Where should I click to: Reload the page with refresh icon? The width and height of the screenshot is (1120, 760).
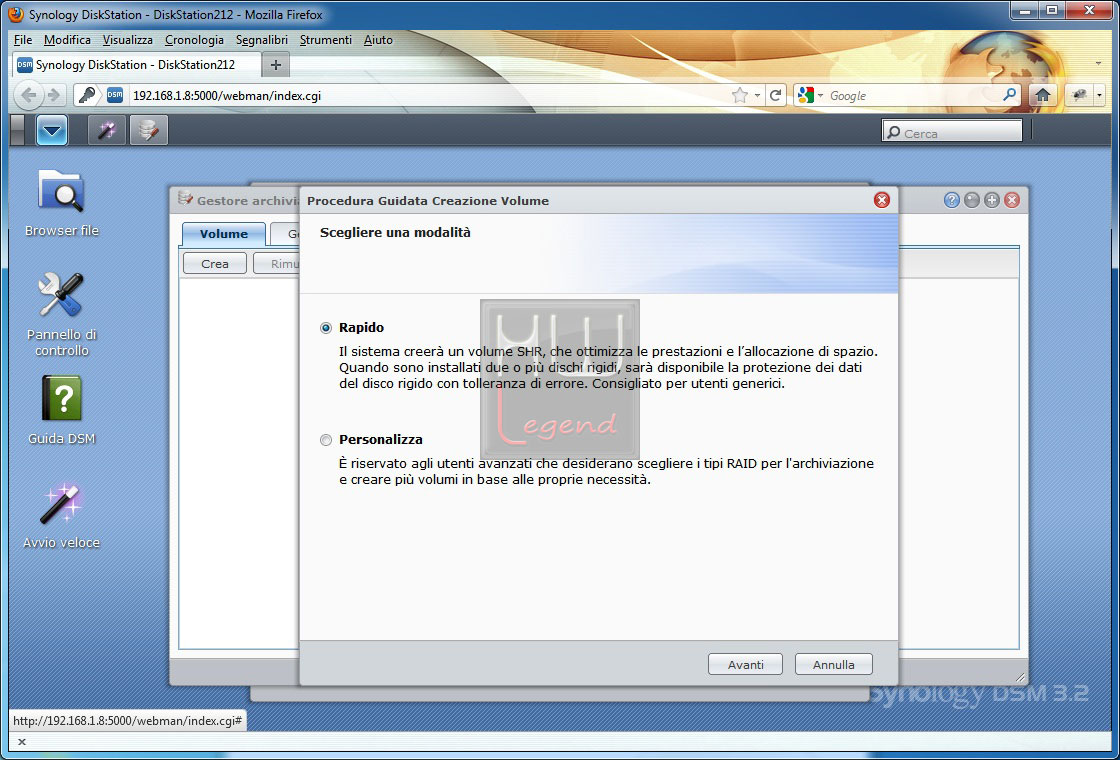(776, 96)
